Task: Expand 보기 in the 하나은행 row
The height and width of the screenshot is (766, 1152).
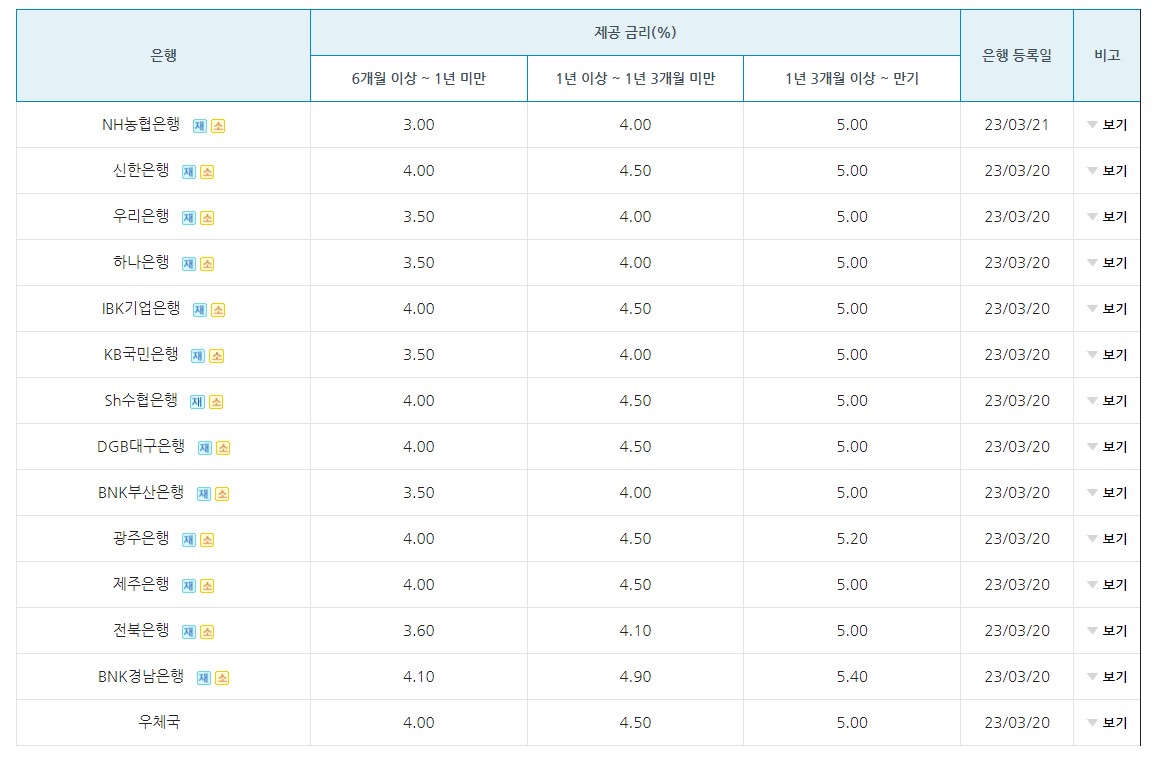Action: (x=1107, y=262)
